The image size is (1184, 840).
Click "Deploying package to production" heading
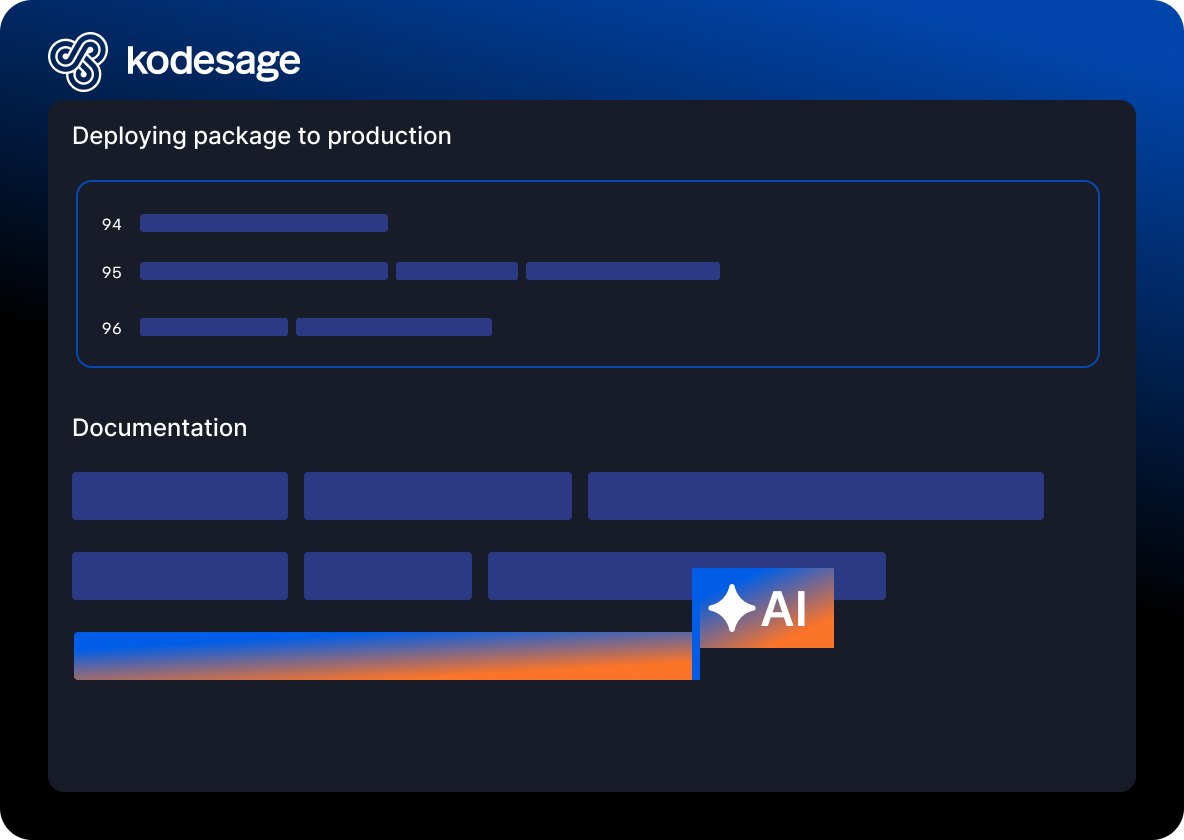click(262, 136)
